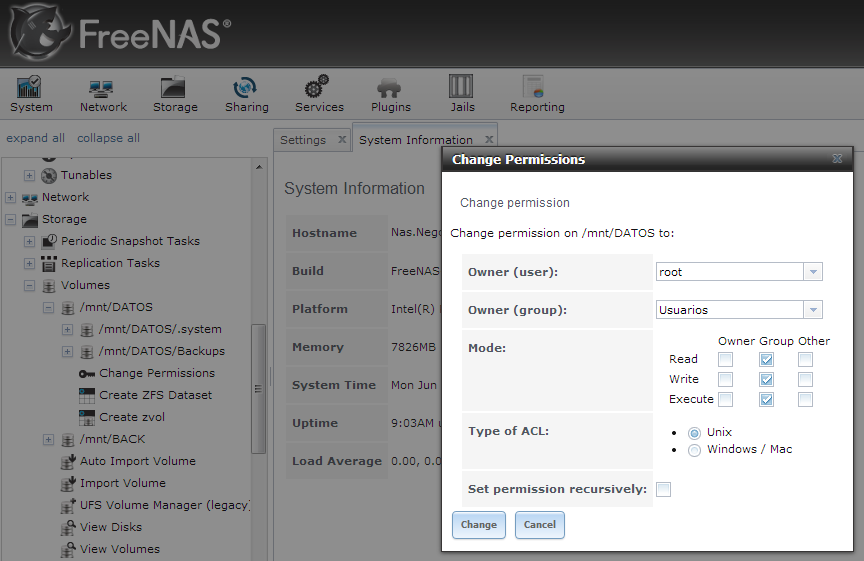This screenshot has height=561, width=864.
Task: Click the Import Volume icon
Action: click(x=68, y=484)
